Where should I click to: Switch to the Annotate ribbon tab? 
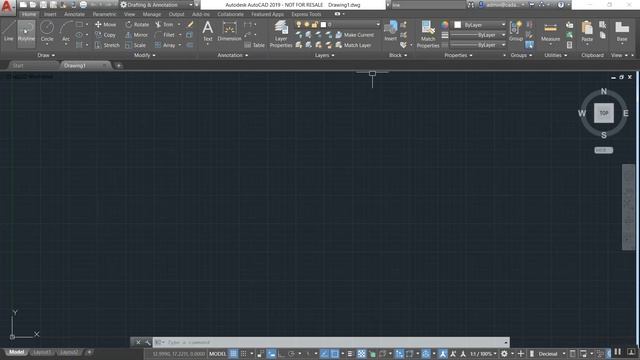tap(74, 14)
